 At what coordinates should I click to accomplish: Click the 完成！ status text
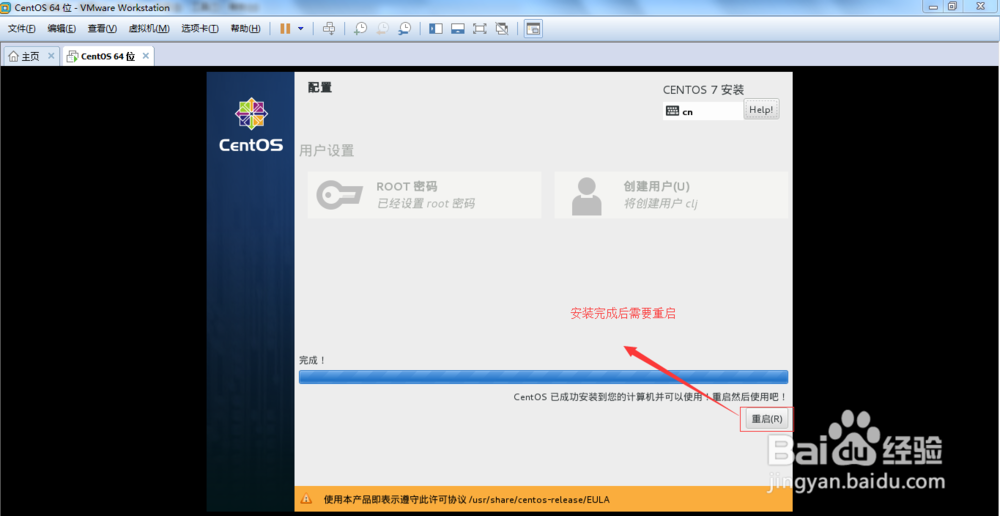(x=312, y=360)
